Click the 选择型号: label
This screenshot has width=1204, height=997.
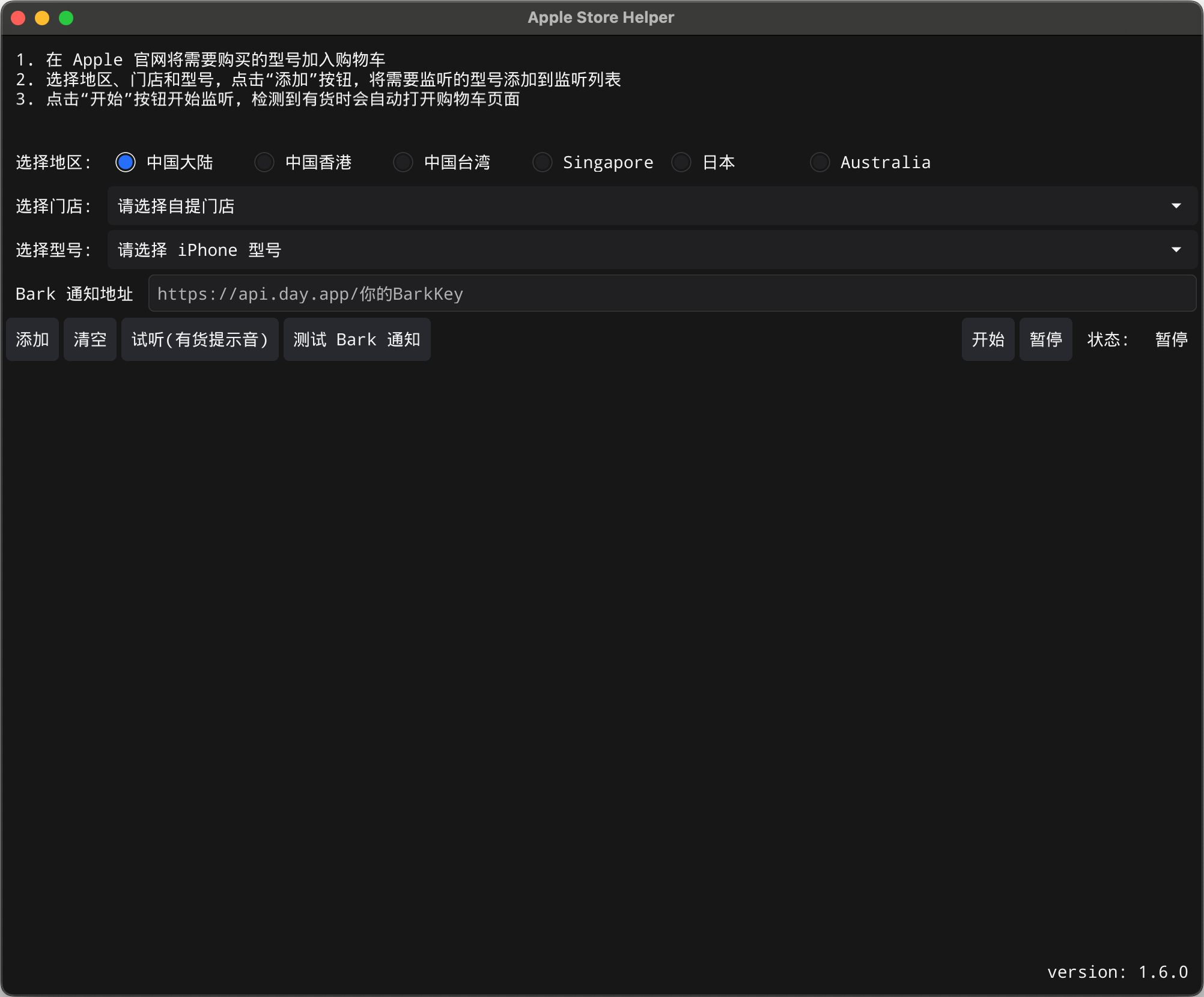[53, 250]
